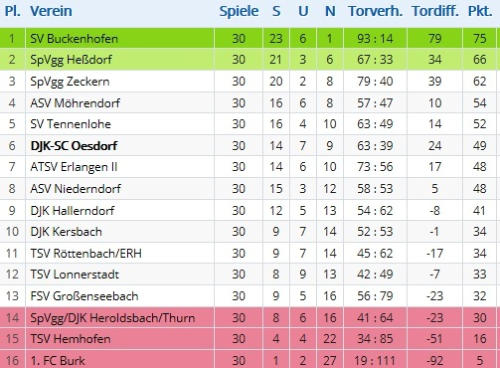Click the ASV Möhrendorf club entry

point(75,103)
